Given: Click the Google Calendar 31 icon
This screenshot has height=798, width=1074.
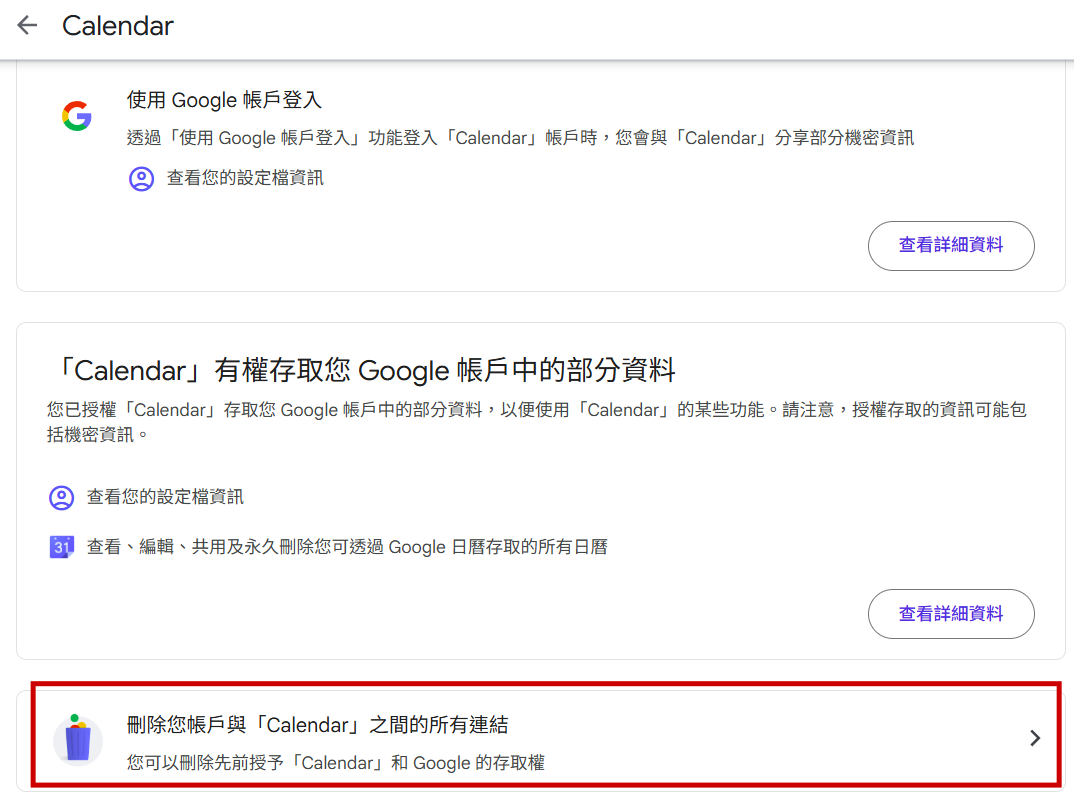Looking at the screenshot, I should pyautogui.click(x=62, y=547).
